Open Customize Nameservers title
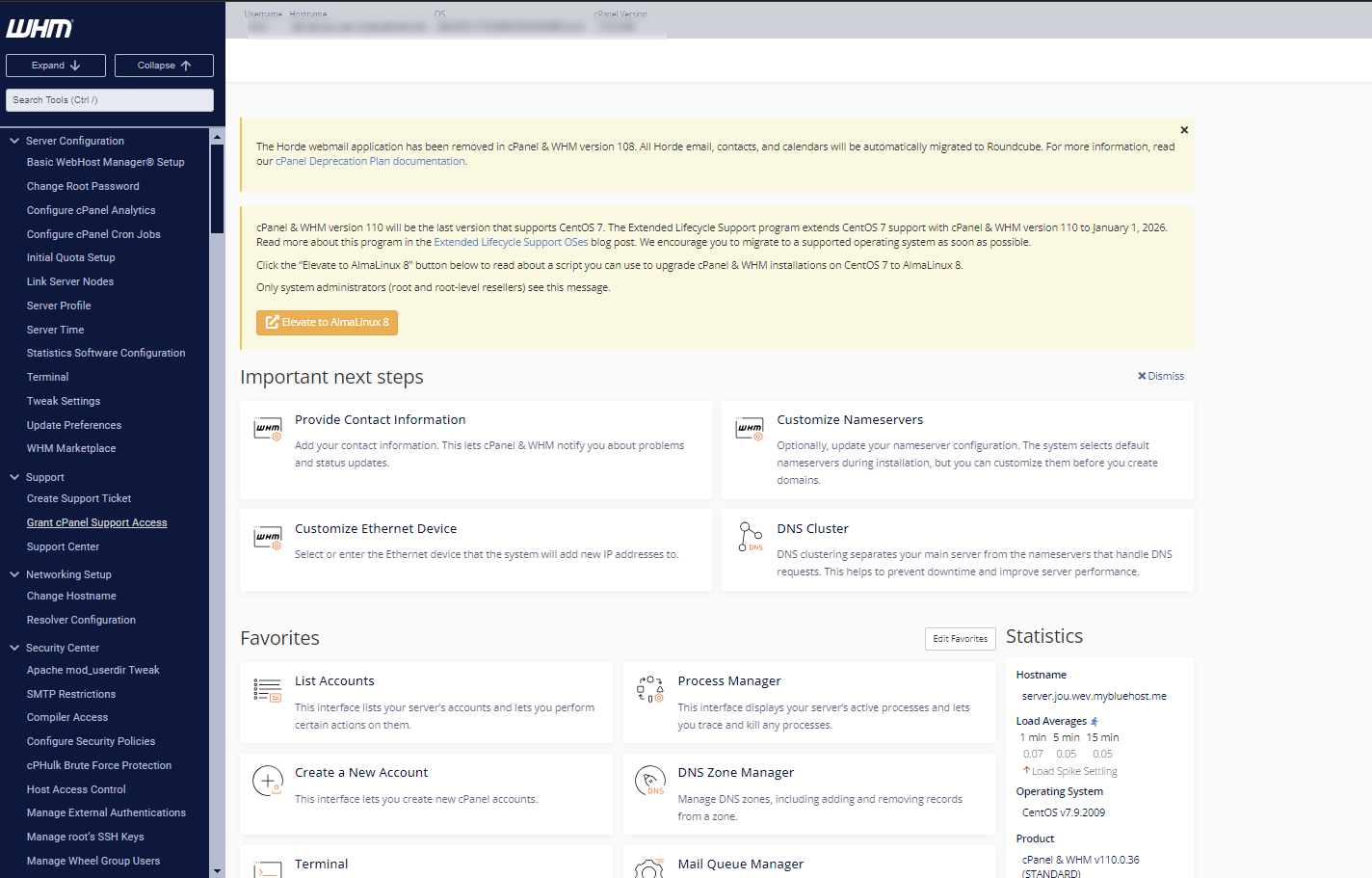The image size is (1372, 878). [x=850, y=419]
